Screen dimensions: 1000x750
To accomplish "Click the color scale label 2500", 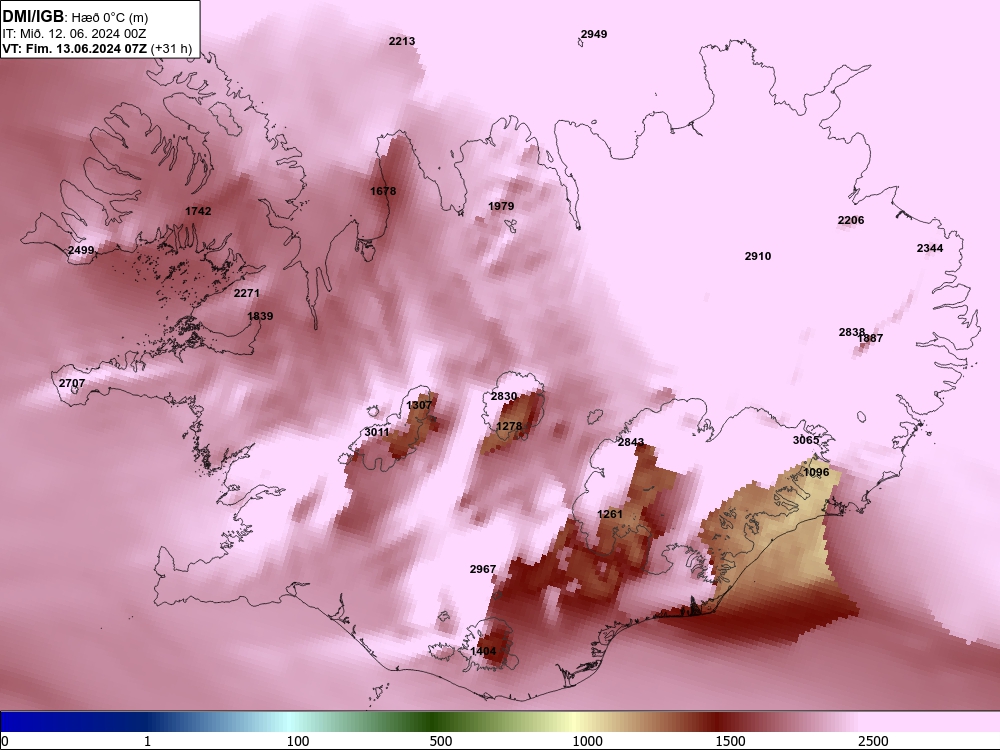I will point(873,741).
